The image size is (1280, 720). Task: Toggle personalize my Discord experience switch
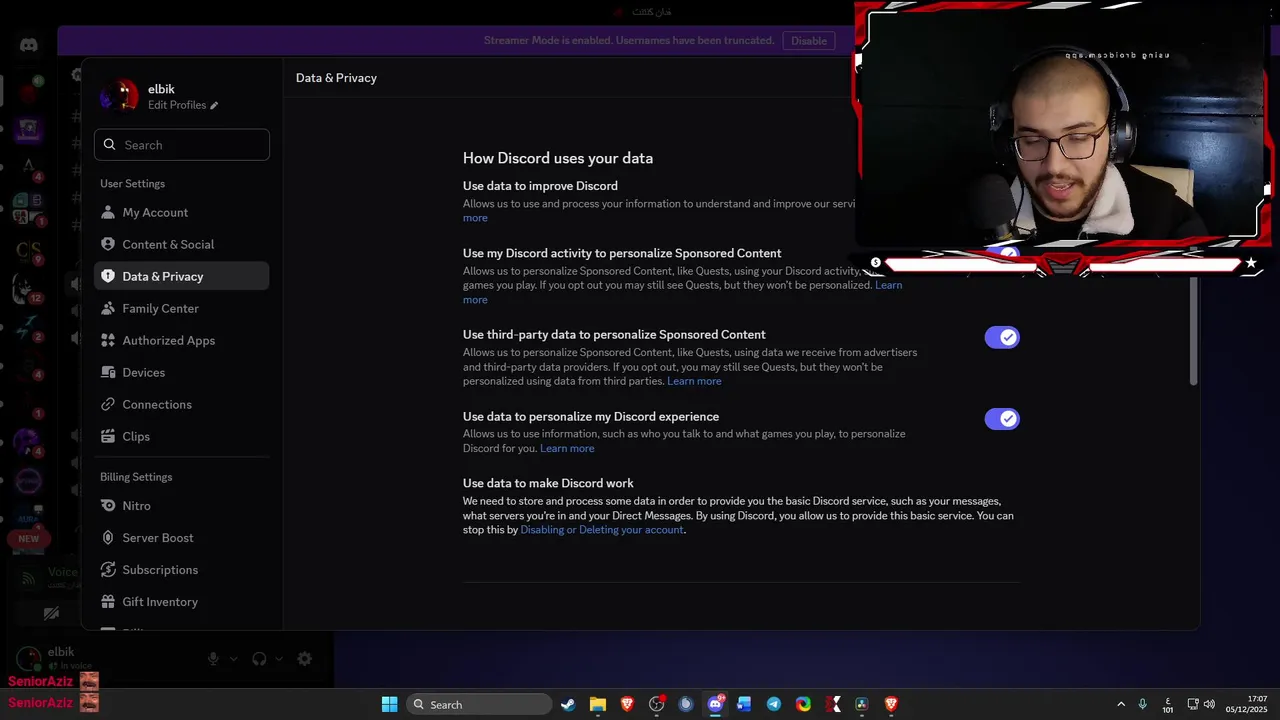click(x=1002, y=419)
